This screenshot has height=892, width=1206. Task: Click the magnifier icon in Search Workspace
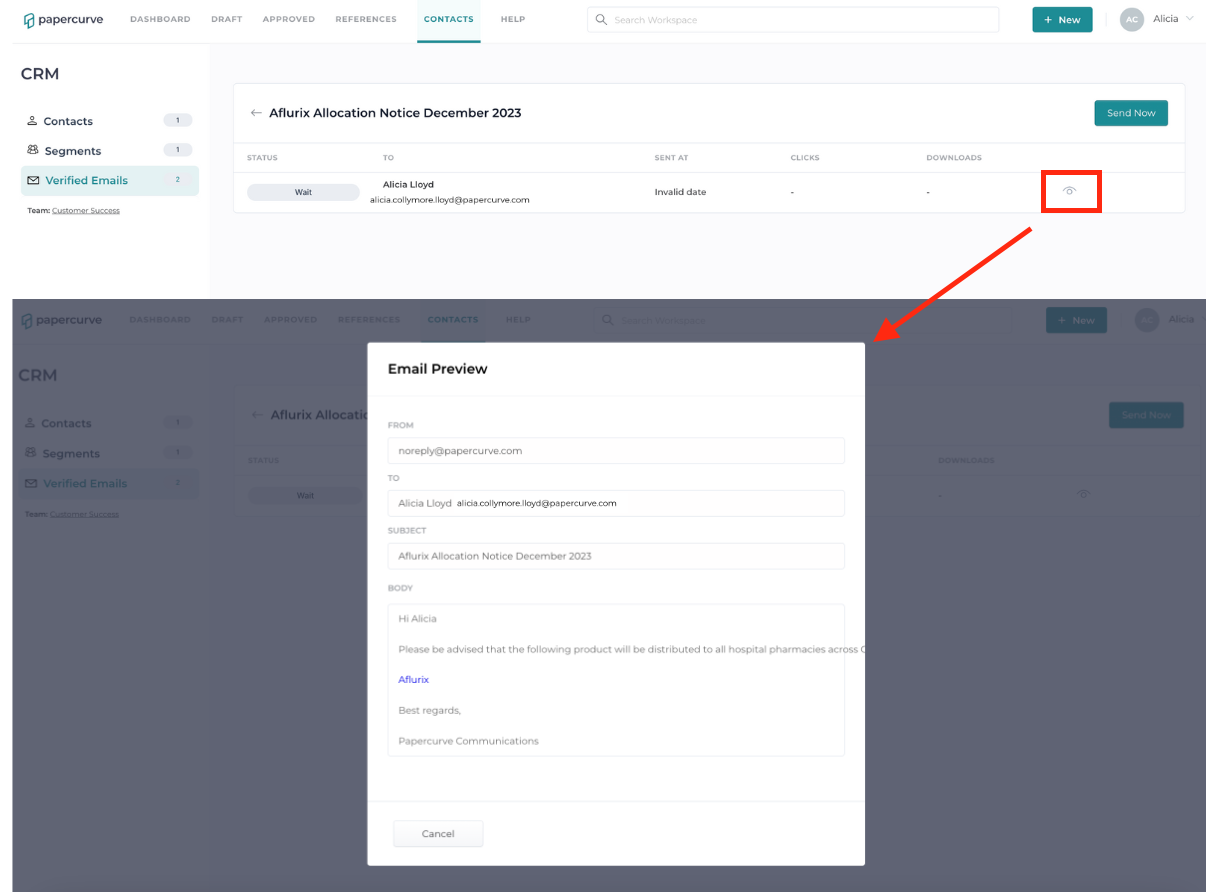[601, 20]
